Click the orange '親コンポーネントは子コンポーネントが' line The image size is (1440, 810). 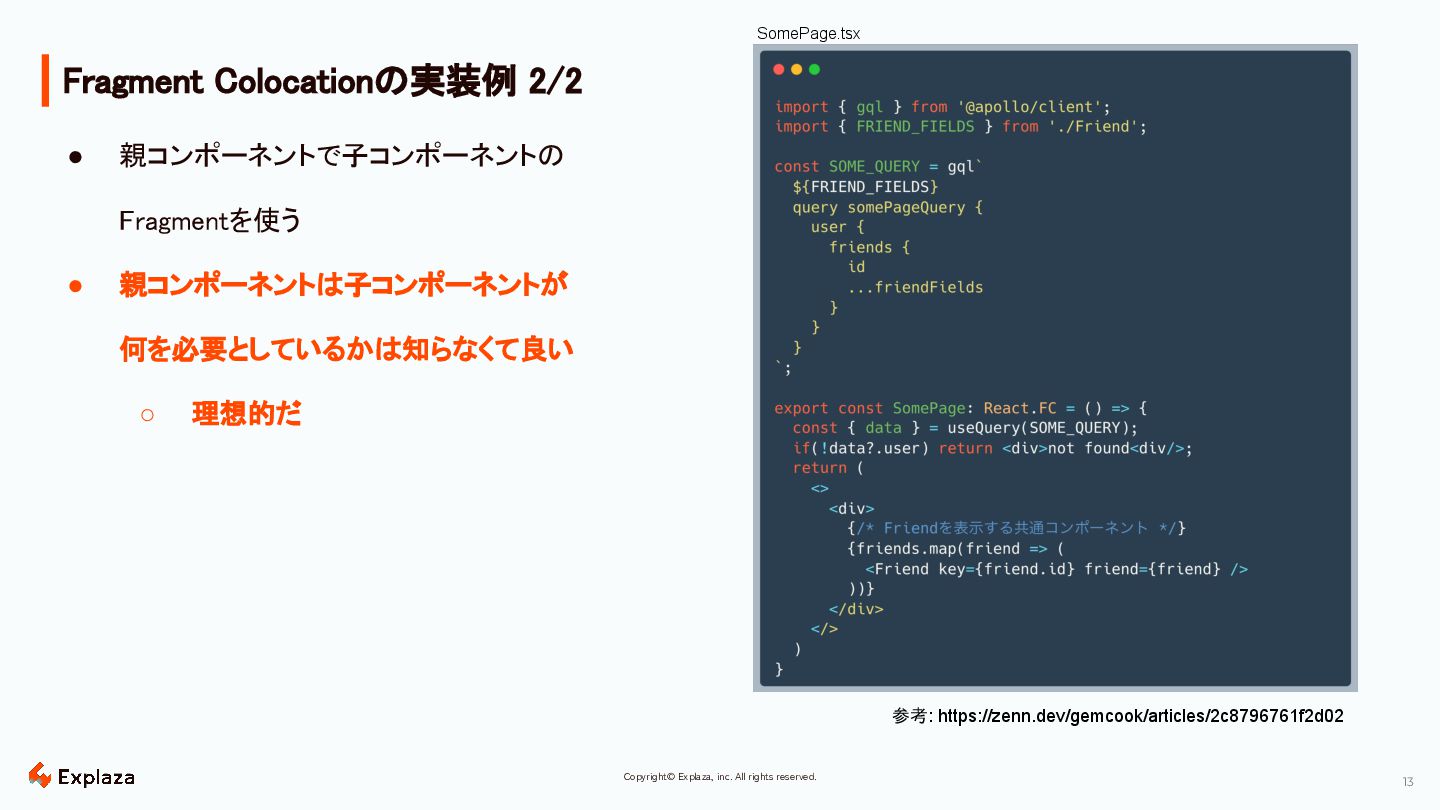[343, 285]
